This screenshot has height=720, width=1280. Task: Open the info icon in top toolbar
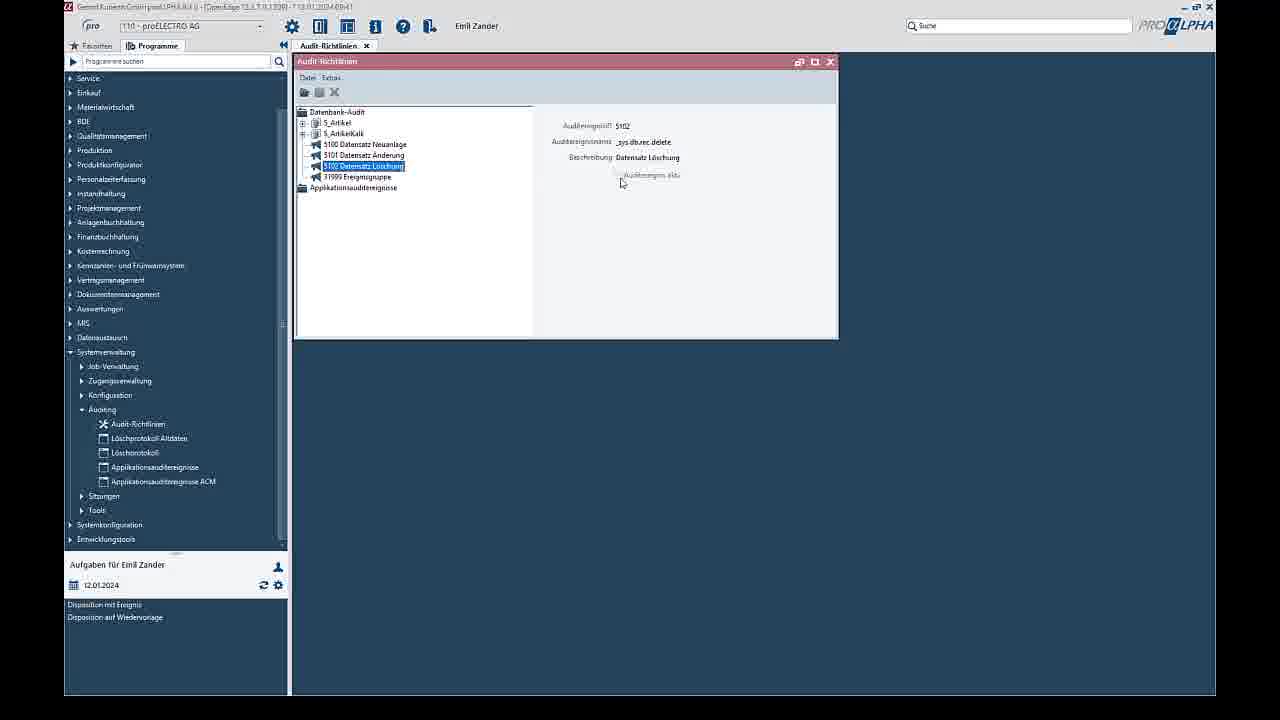[375, 27]
